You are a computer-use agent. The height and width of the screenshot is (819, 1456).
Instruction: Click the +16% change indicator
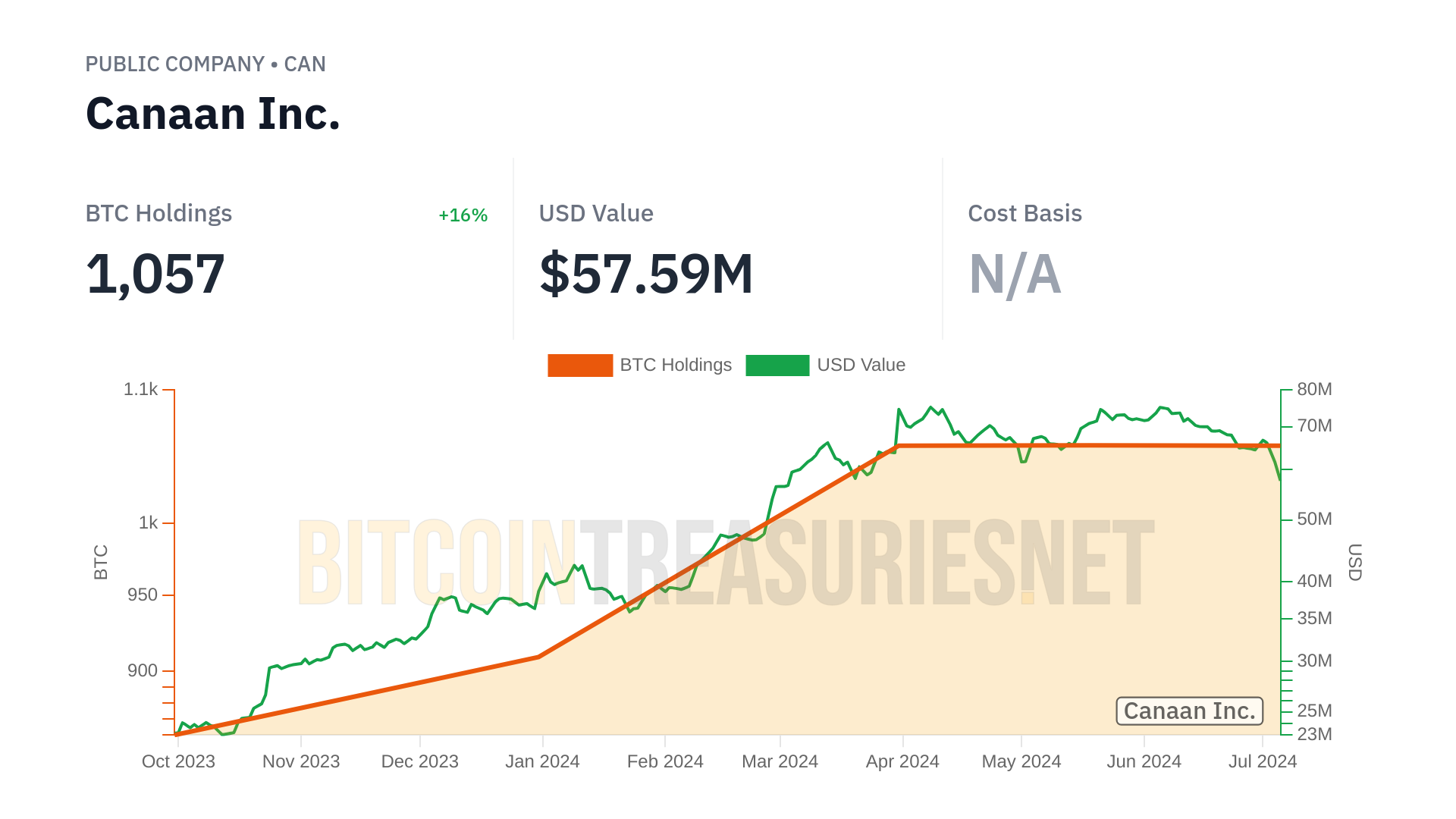[x=463, y=215]
